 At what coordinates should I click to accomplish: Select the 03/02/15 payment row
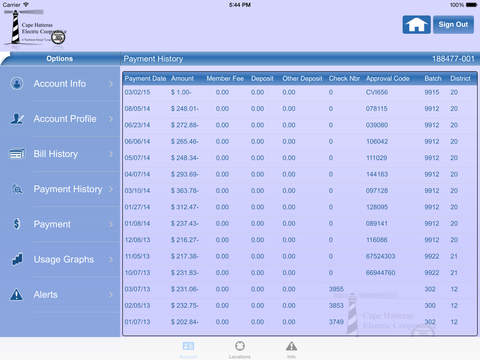click(x=300, y=92)
